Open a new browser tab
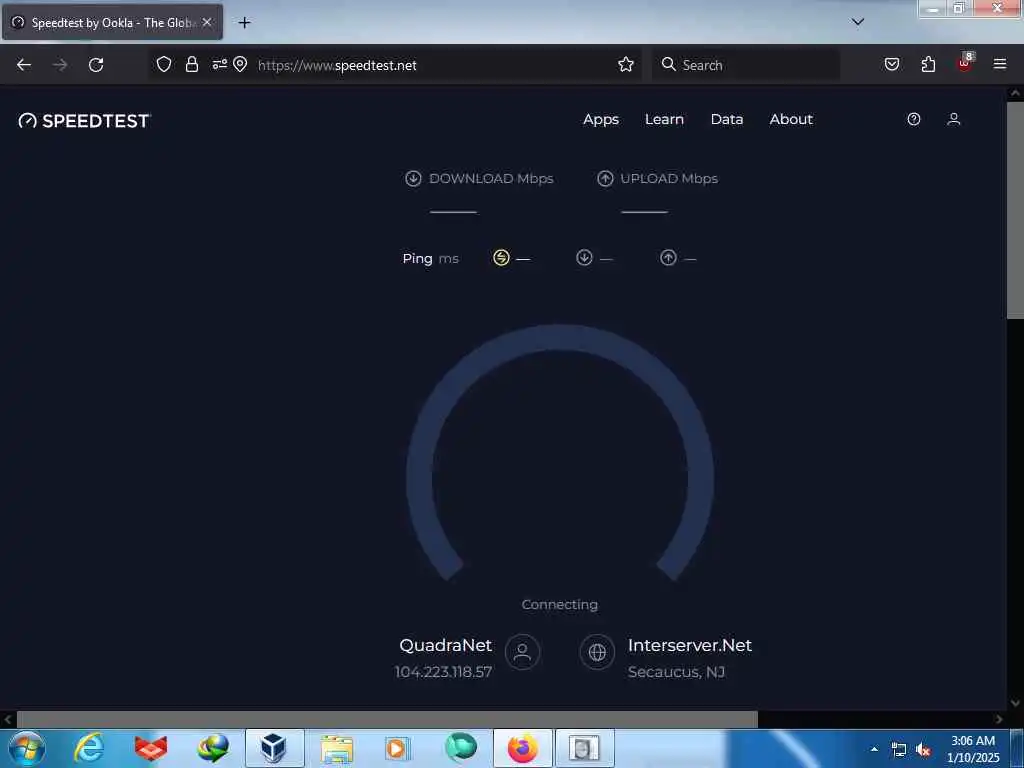 click(x=244, y=23)
